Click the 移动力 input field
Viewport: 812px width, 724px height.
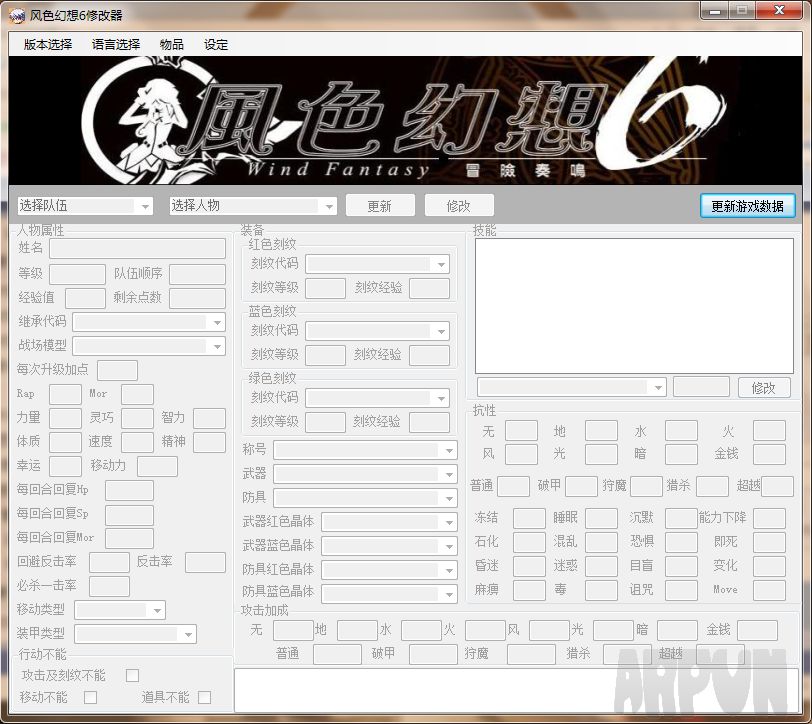coord(157,466)
